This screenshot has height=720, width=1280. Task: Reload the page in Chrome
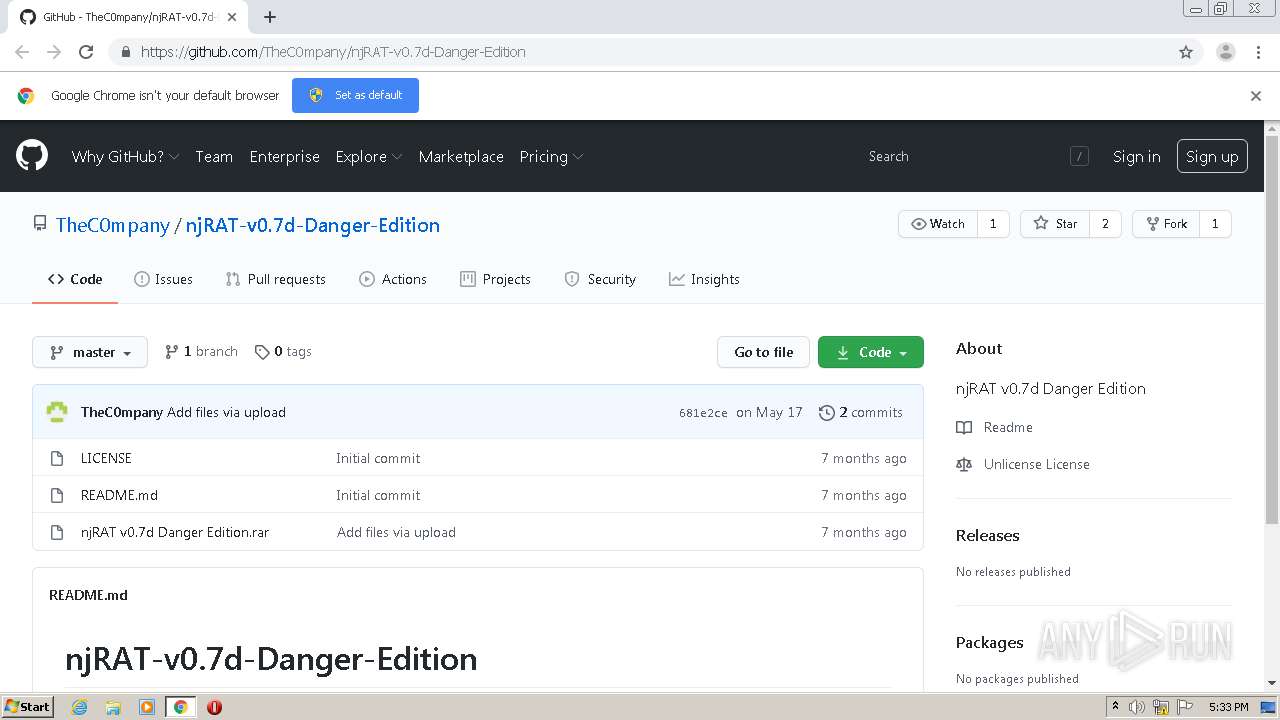86,52
